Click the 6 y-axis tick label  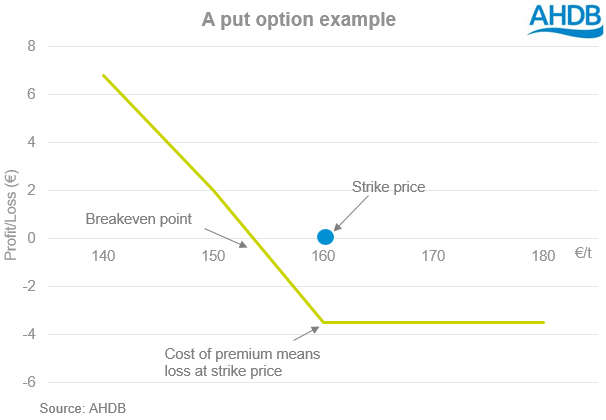pyautogui.click(x=31, y=94)
